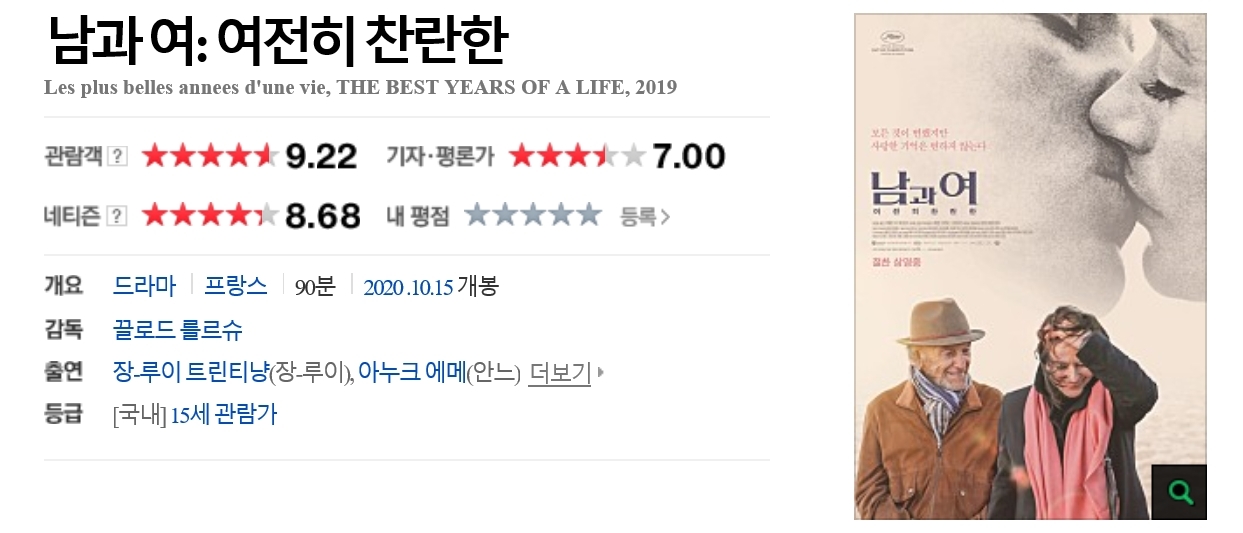Click the 네티즌 red star rating

click(210, 215)
